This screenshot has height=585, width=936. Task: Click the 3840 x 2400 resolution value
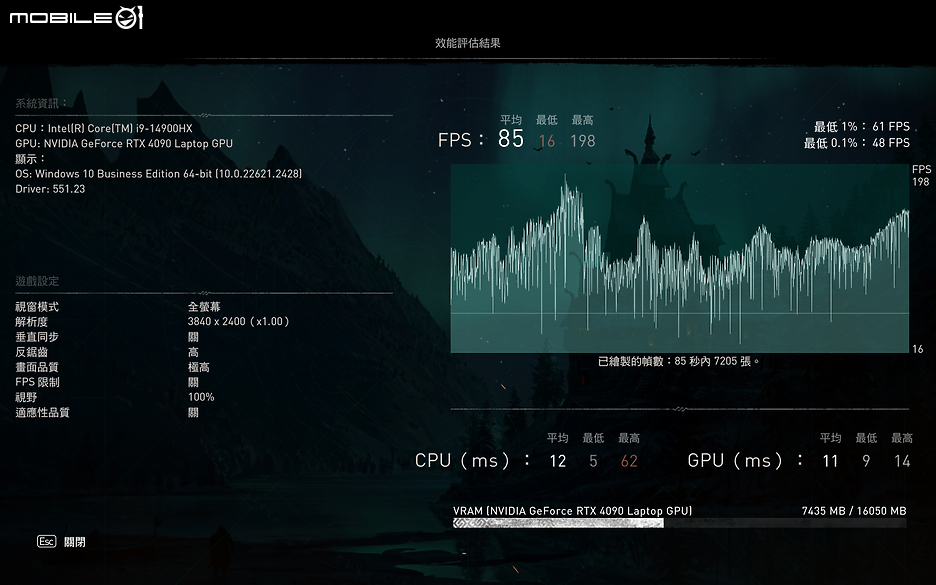(x=239, y=321)
